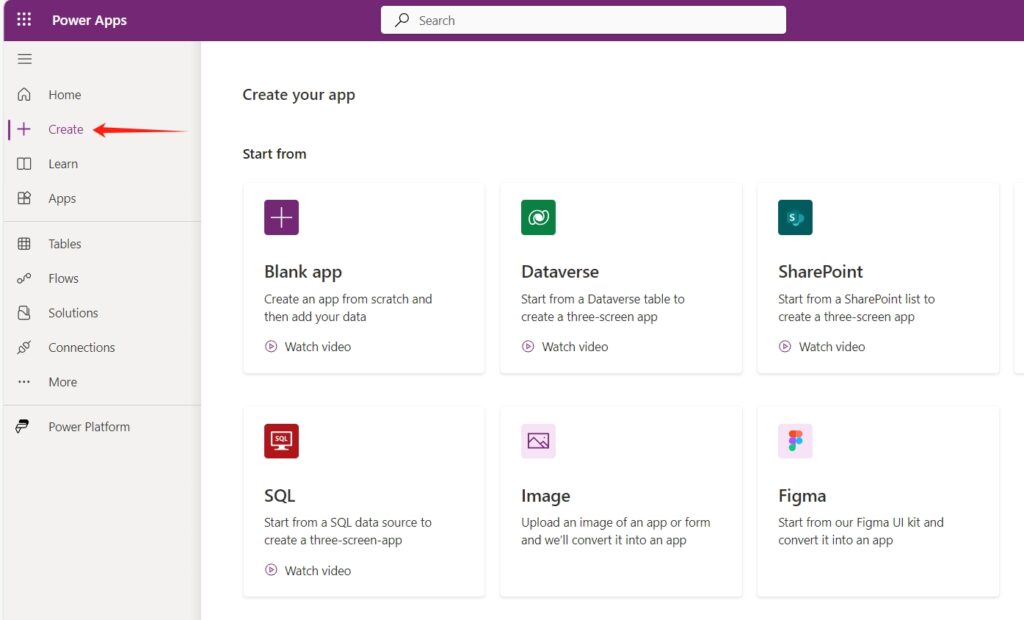
Task: Click the Flows connector icon
Action: click(x=24, y=278)
